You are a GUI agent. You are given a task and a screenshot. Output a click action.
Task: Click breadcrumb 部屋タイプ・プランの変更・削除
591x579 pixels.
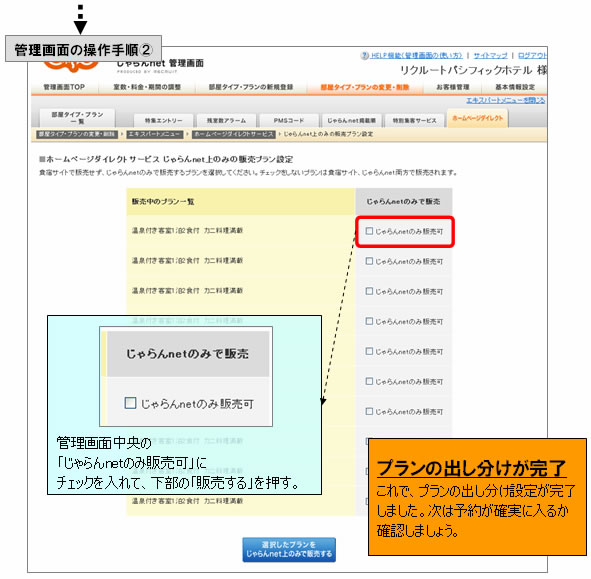[77, 134]
